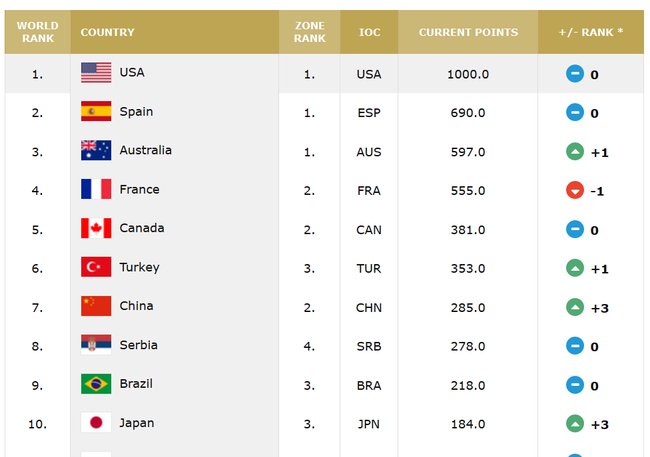Click the +/- Rank column header
This screenshot has height=457, width=650.
(x=590, y=32)
